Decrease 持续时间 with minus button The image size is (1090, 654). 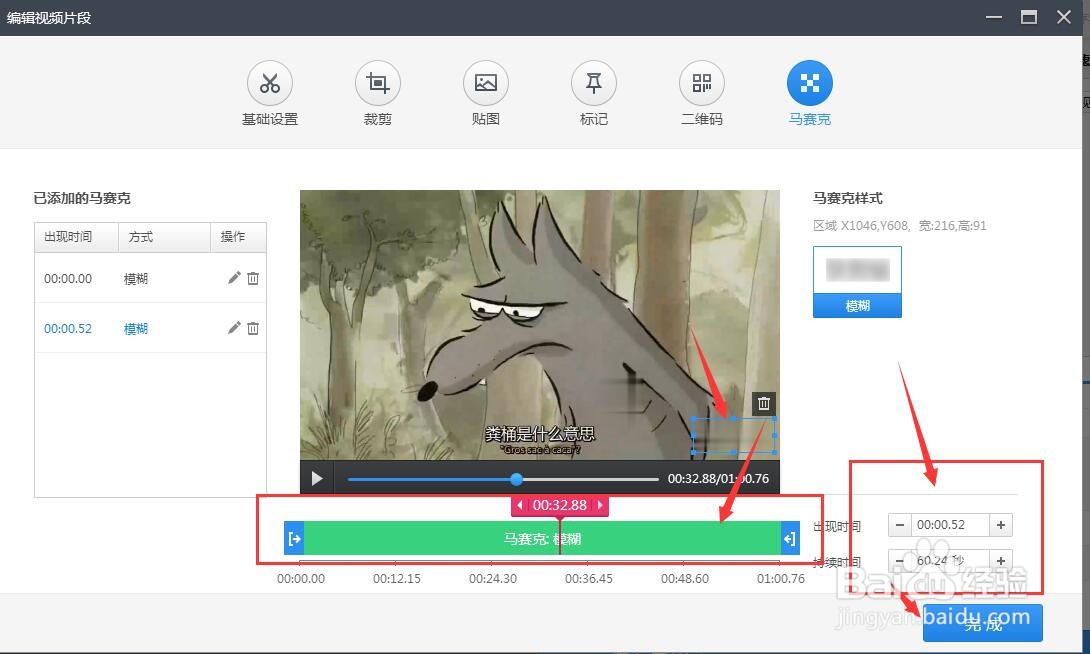[900, 560]
